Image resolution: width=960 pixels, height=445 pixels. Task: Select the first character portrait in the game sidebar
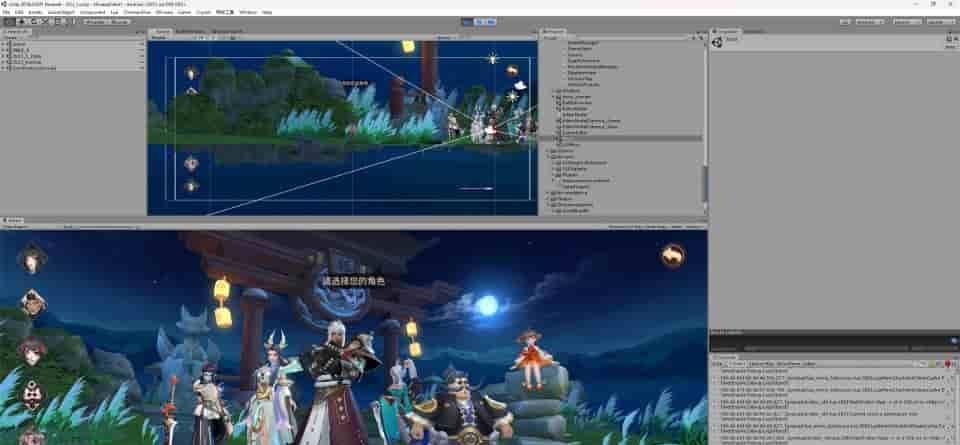[x=32, y=259]
